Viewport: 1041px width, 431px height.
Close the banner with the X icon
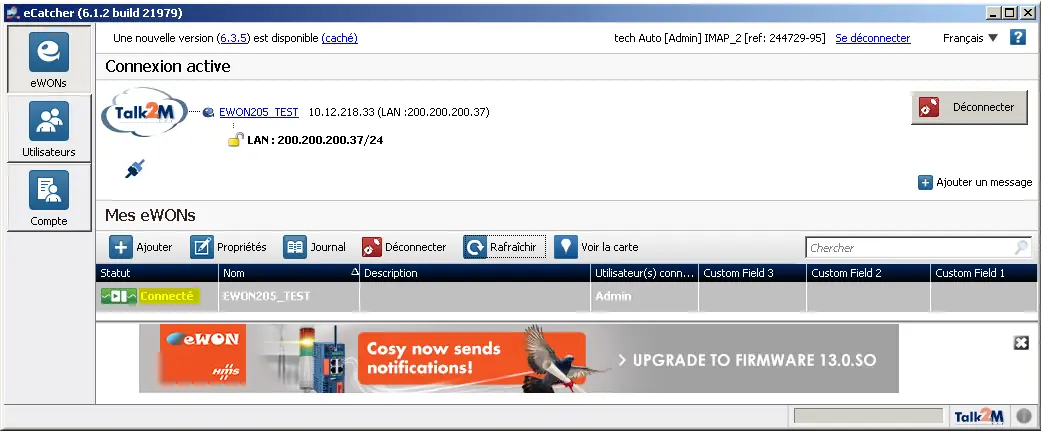tap(1021, 343)
